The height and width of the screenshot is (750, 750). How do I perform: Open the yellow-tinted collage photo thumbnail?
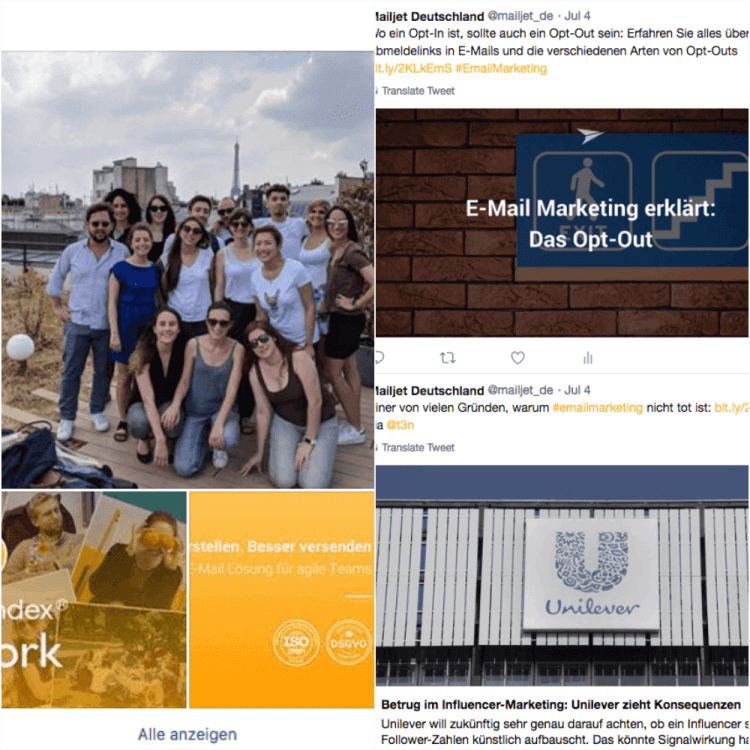pos(94,600)
